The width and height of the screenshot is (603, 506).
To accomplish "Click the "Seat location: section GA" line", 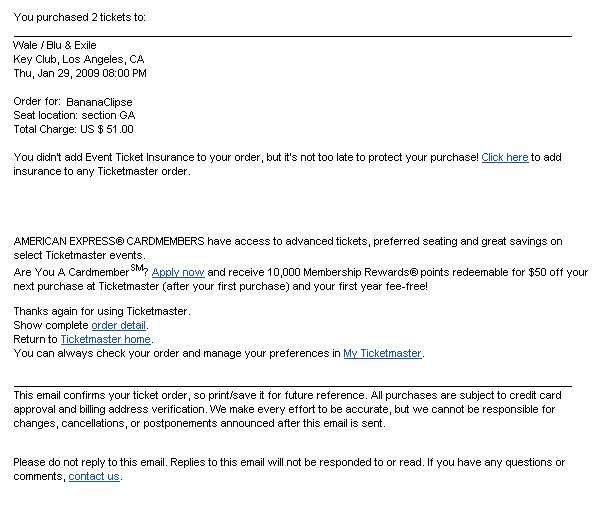I will 74,116.
